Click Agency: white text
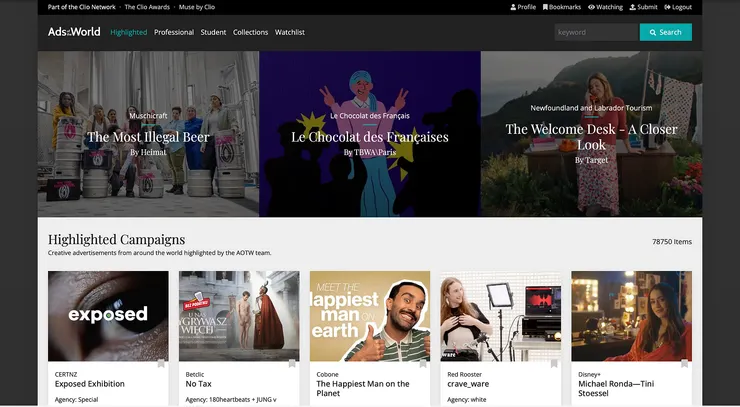 click(467, 399)
